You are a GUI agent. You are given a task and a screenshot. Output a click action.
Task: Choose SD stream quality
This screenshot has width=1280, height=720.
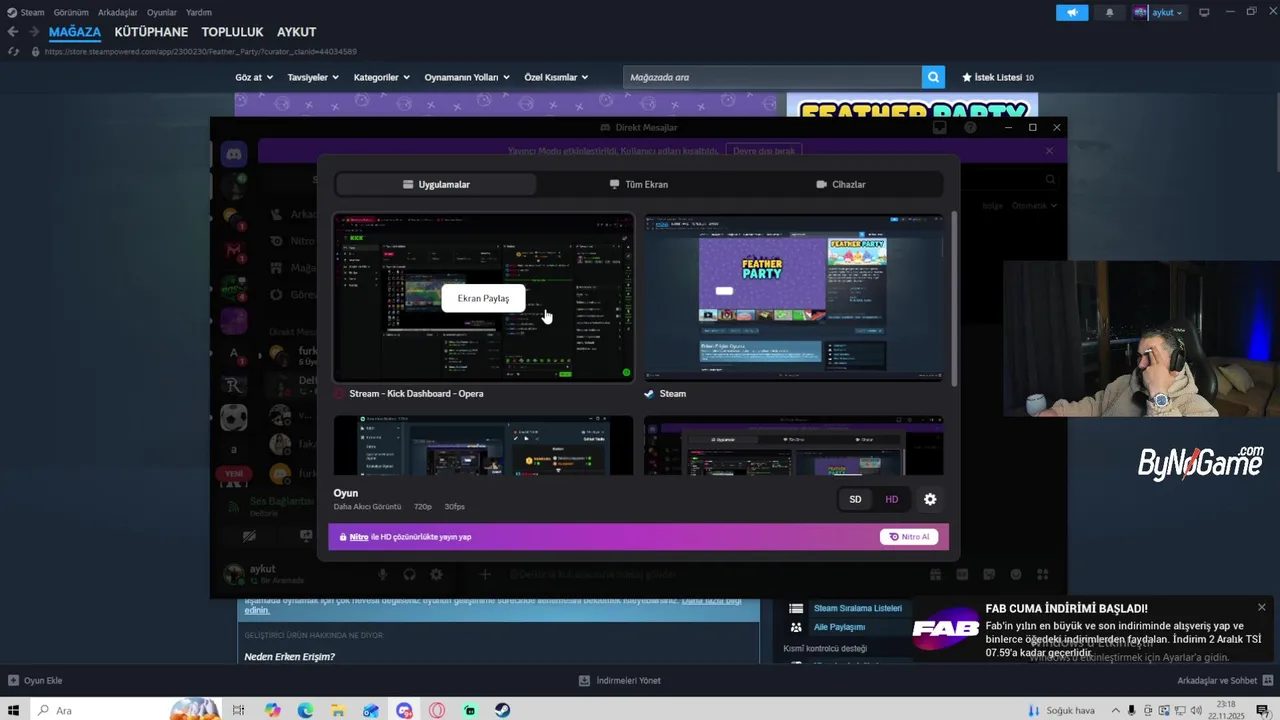pyautogui.click(x=855, y=499)
